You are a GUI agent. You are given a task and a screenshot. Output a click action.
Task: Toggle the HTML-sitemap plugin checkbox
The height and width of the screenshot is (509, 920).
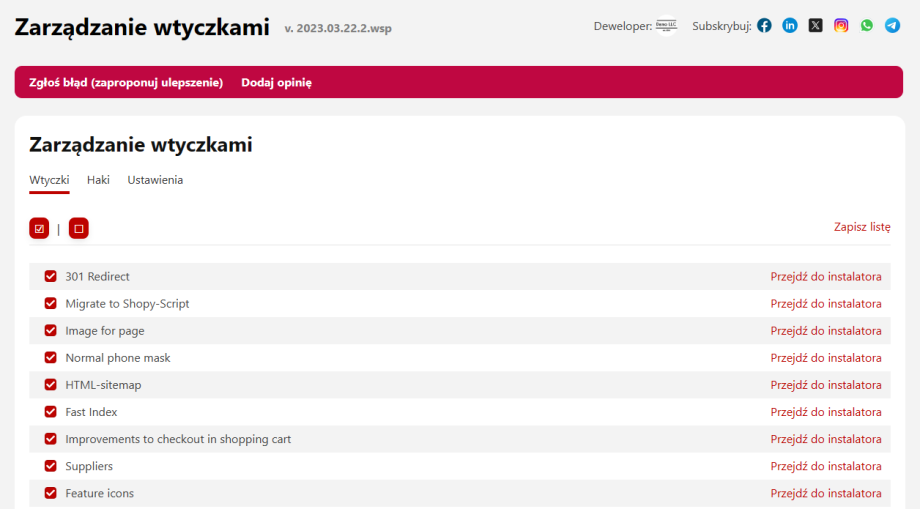pos(51,385)
